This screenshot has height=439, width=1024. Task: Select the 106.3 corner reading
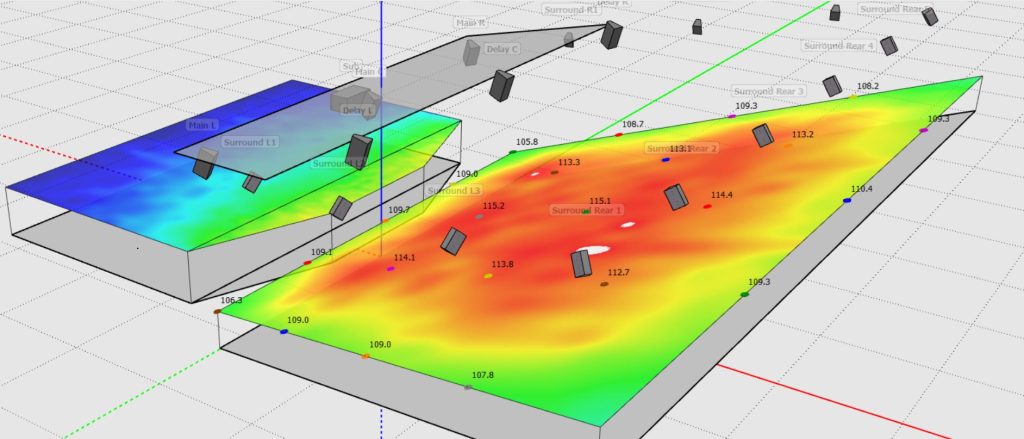coord(231,301)
